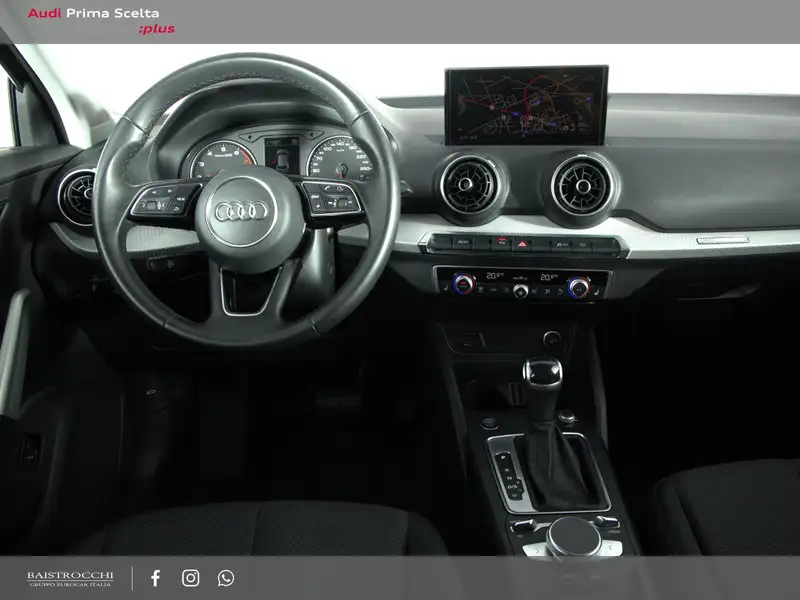
Task: Click the MMI rotary controller dial
Action: [574, 533]
